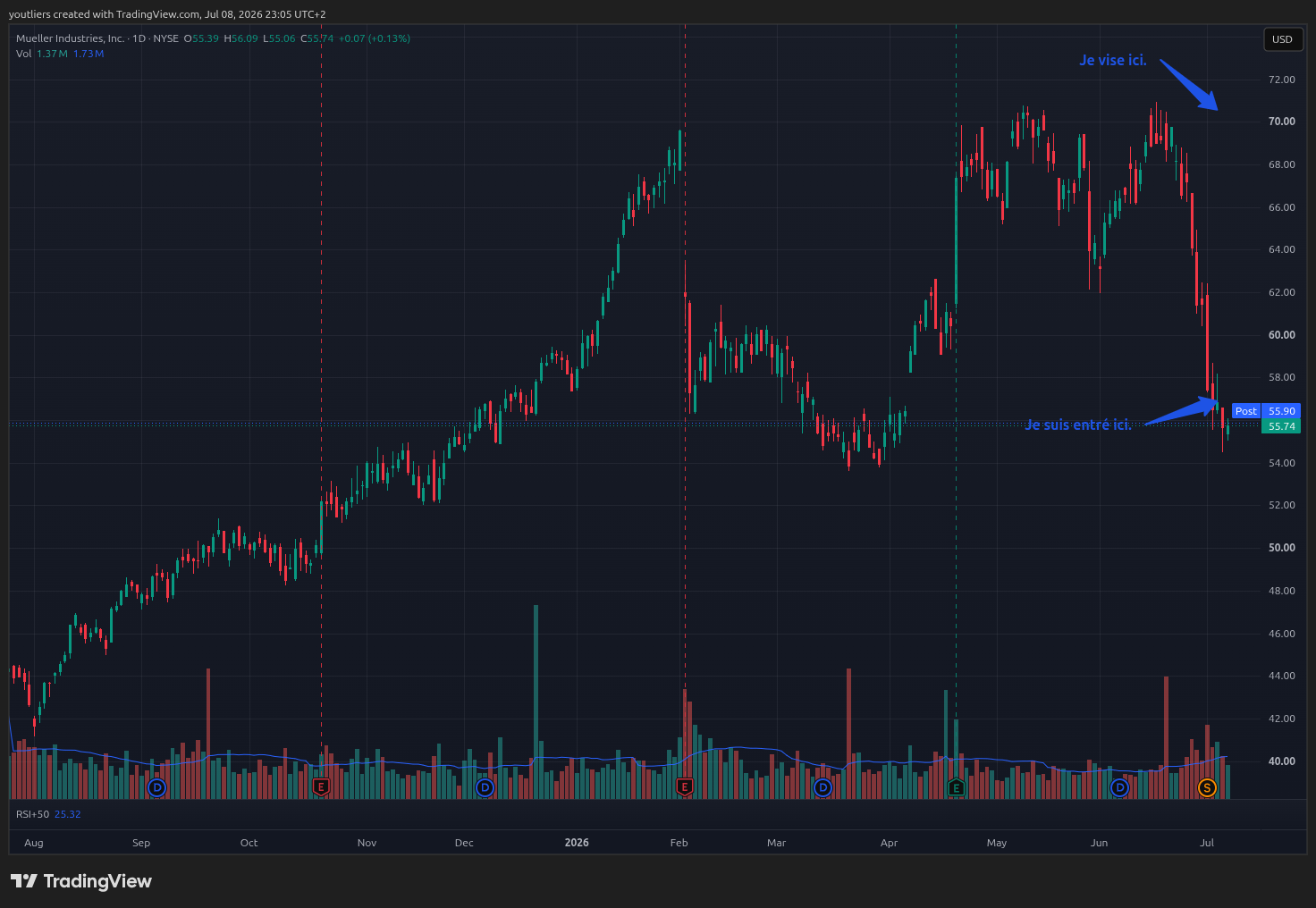Click the 60.00 price axis label
Viewport: 1316px width, 908px height.
[1282, 335]
